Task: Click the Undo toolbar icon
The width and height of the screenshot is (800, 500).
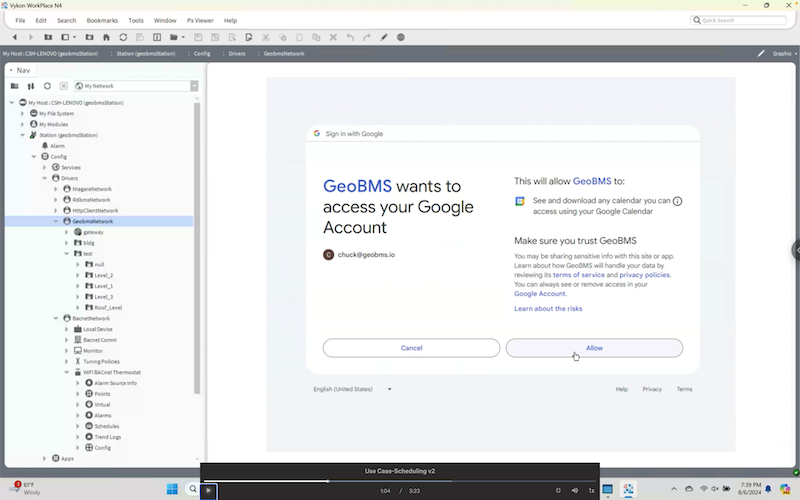Action: [350, 37]
